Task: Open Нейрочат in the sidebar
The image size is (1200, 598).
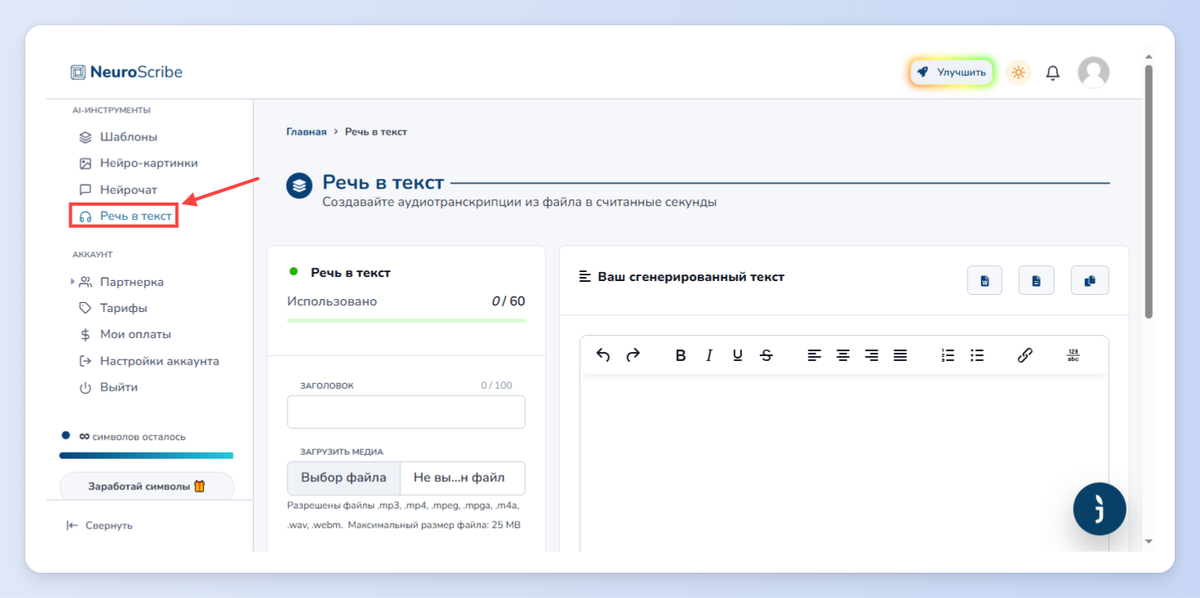Action: coord(118,189)
